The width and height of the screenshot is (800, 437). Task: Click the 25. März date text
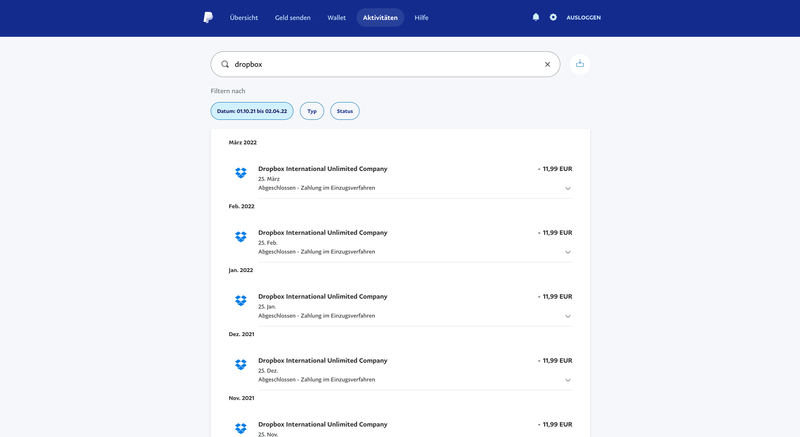[269, 179]
